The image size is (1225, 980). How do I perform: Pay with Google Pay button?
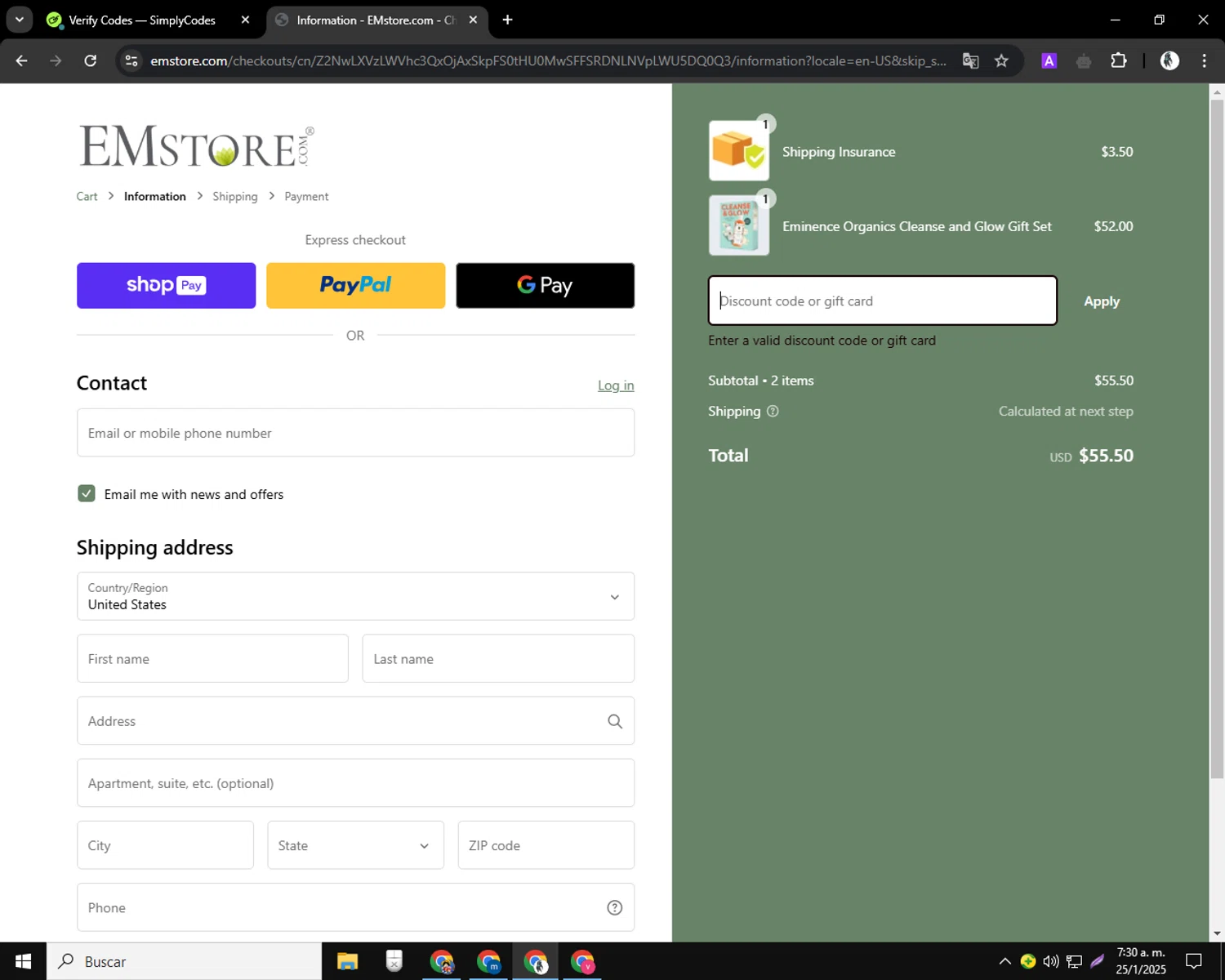(x=545, y=285)
